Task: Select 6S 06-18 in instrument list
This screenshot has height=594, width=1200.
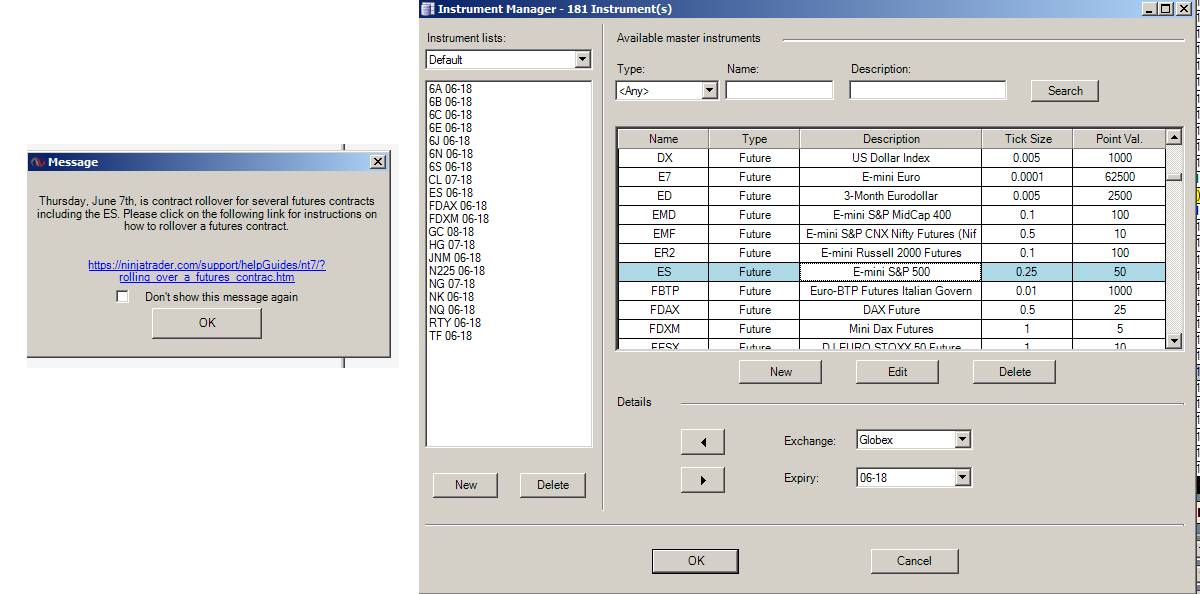Action: [450, 167]
